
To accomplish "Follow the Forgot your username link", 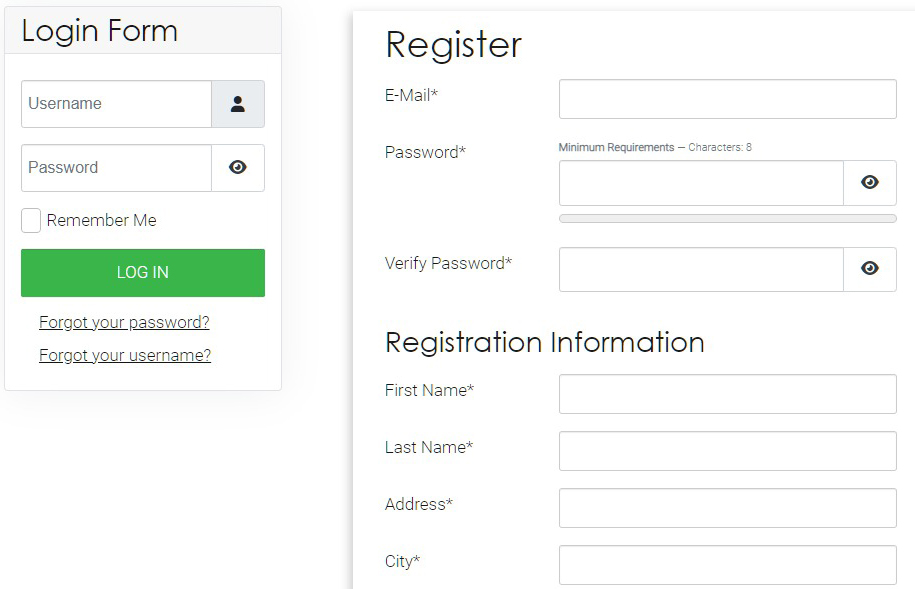I will pos(125,355).
